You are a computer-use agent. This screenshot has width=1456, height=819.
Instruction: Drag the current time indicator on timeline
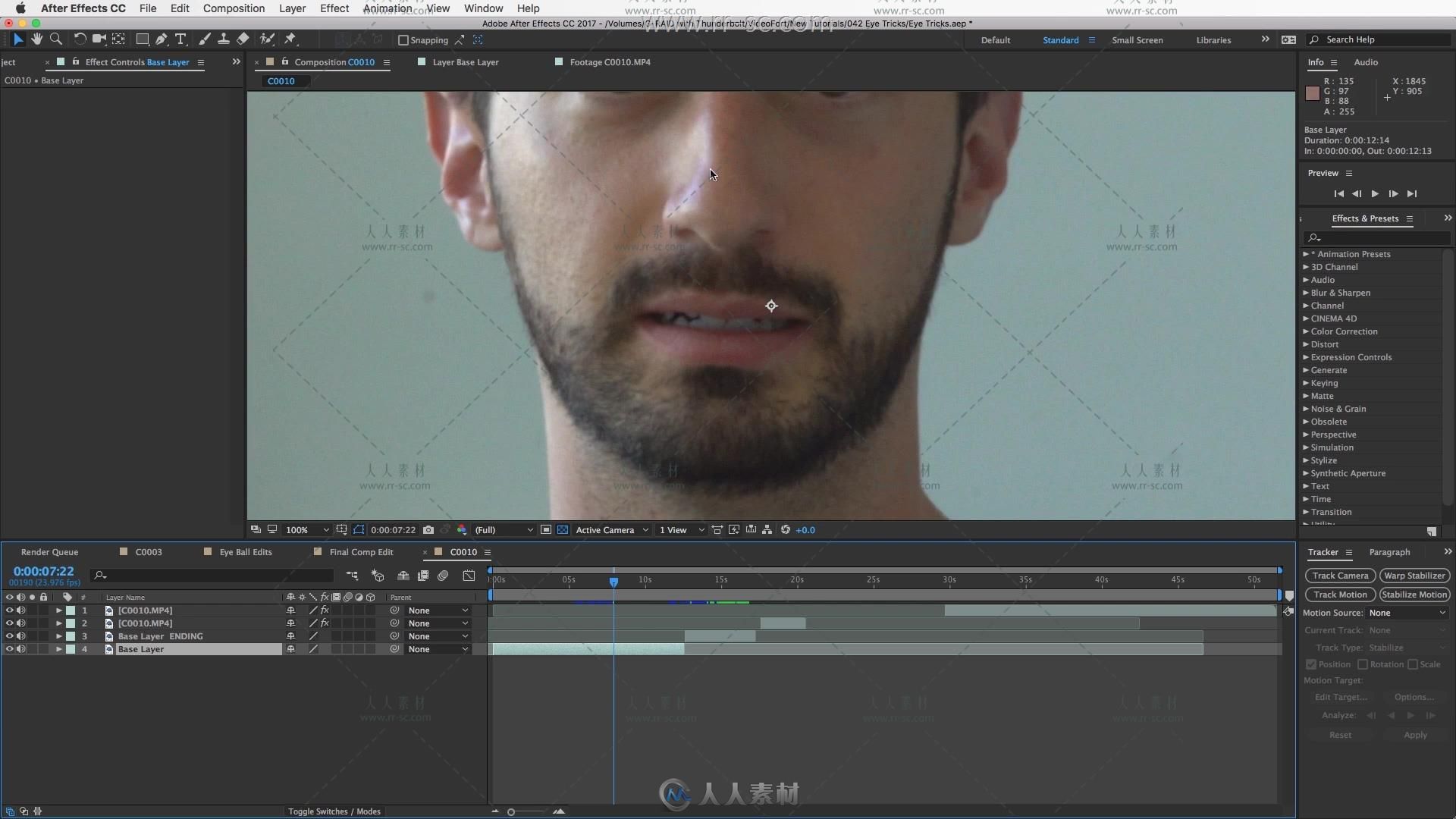coord(613,580)
